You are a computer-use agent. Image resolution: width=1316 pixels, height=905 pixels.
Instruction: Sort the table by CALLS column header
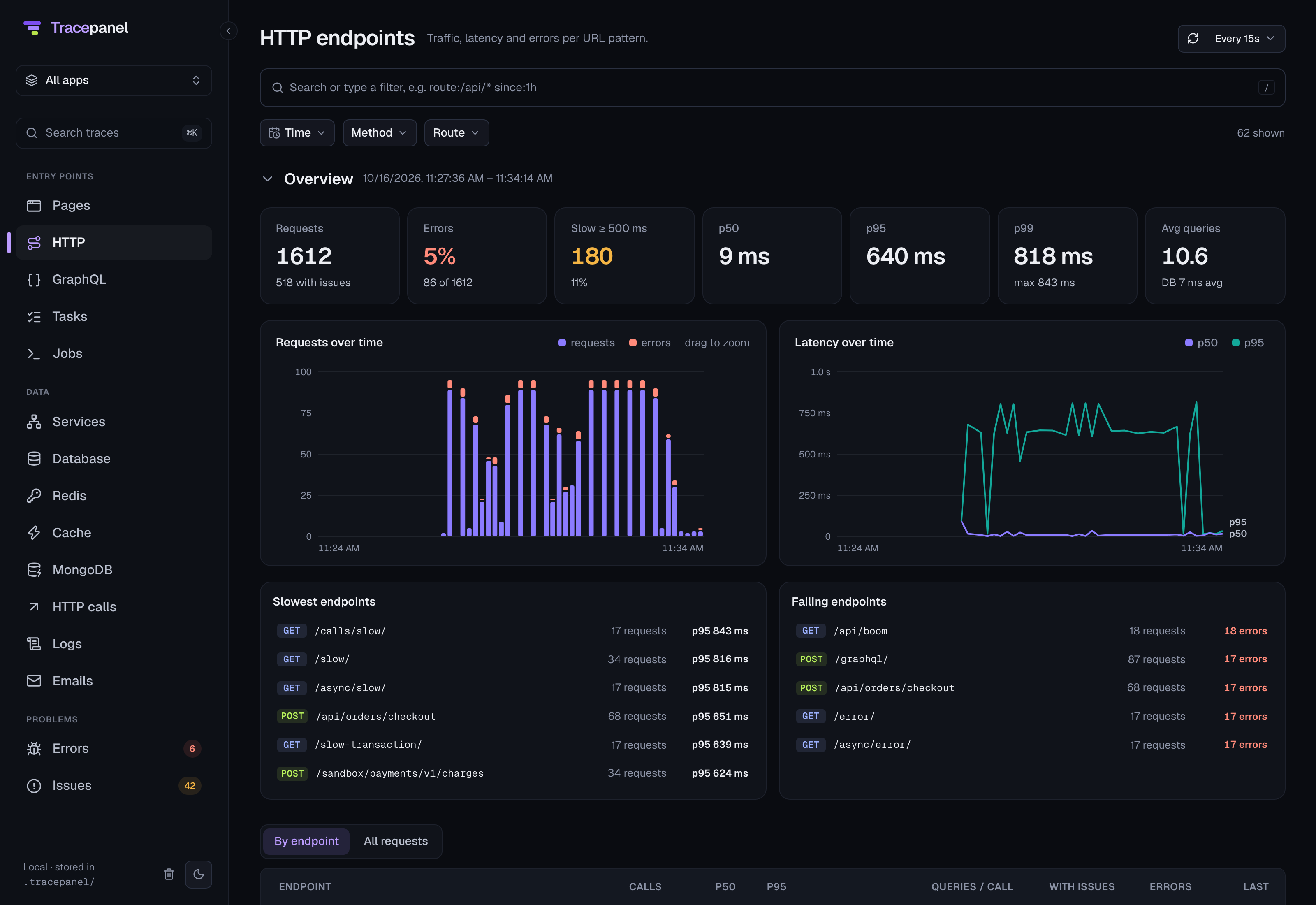point(645,886)
